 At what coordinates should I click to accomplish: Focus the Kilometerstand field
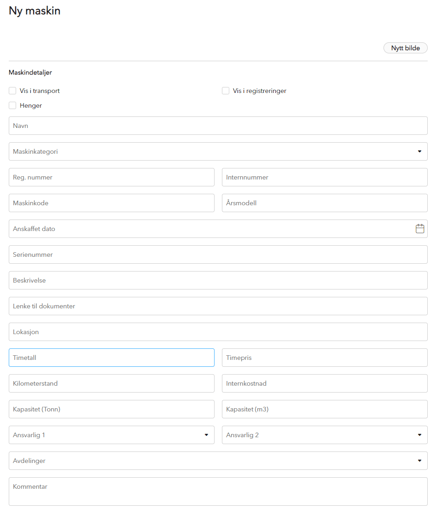pos(111,383)
